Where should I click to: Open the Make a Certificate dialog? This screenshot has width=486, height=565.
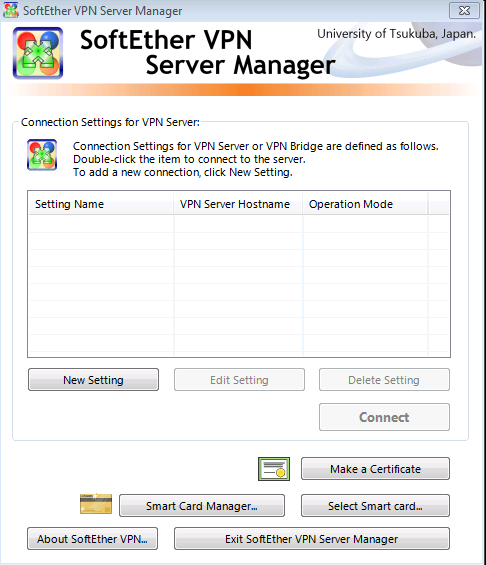point(375,469)
